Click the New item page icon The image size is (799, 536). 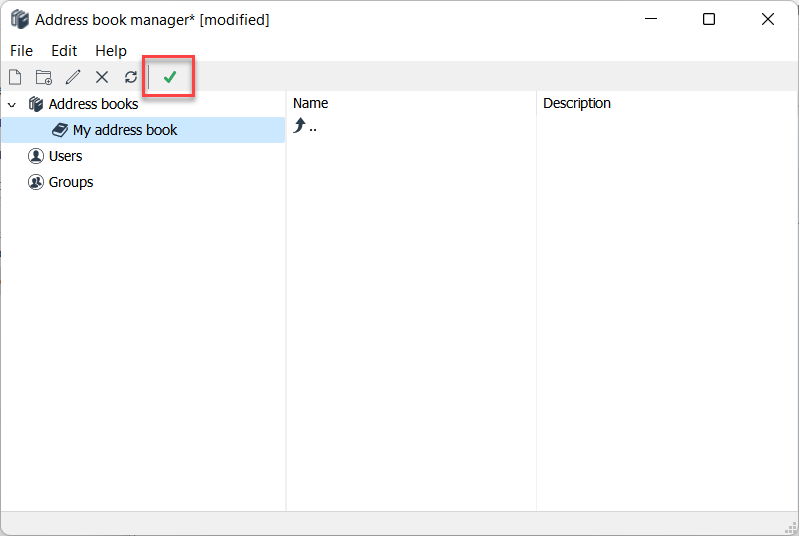(x=15, y=77)
